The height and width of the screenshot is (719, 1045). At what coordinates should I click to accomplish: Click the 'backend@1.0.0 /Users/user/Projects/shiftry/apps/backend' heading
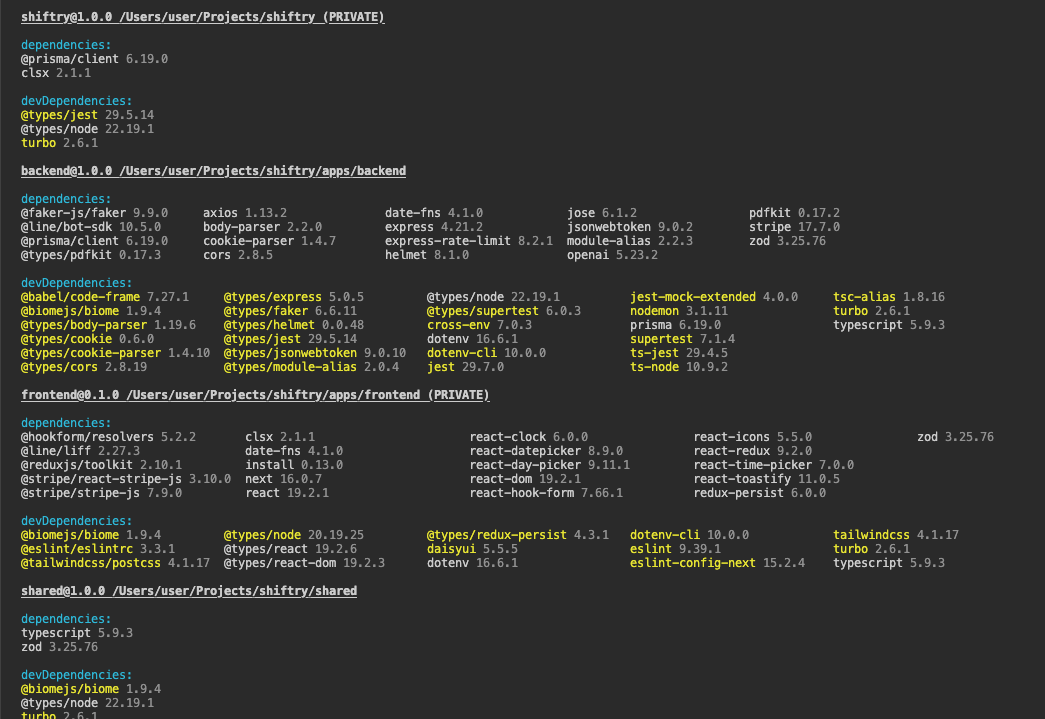213,171
